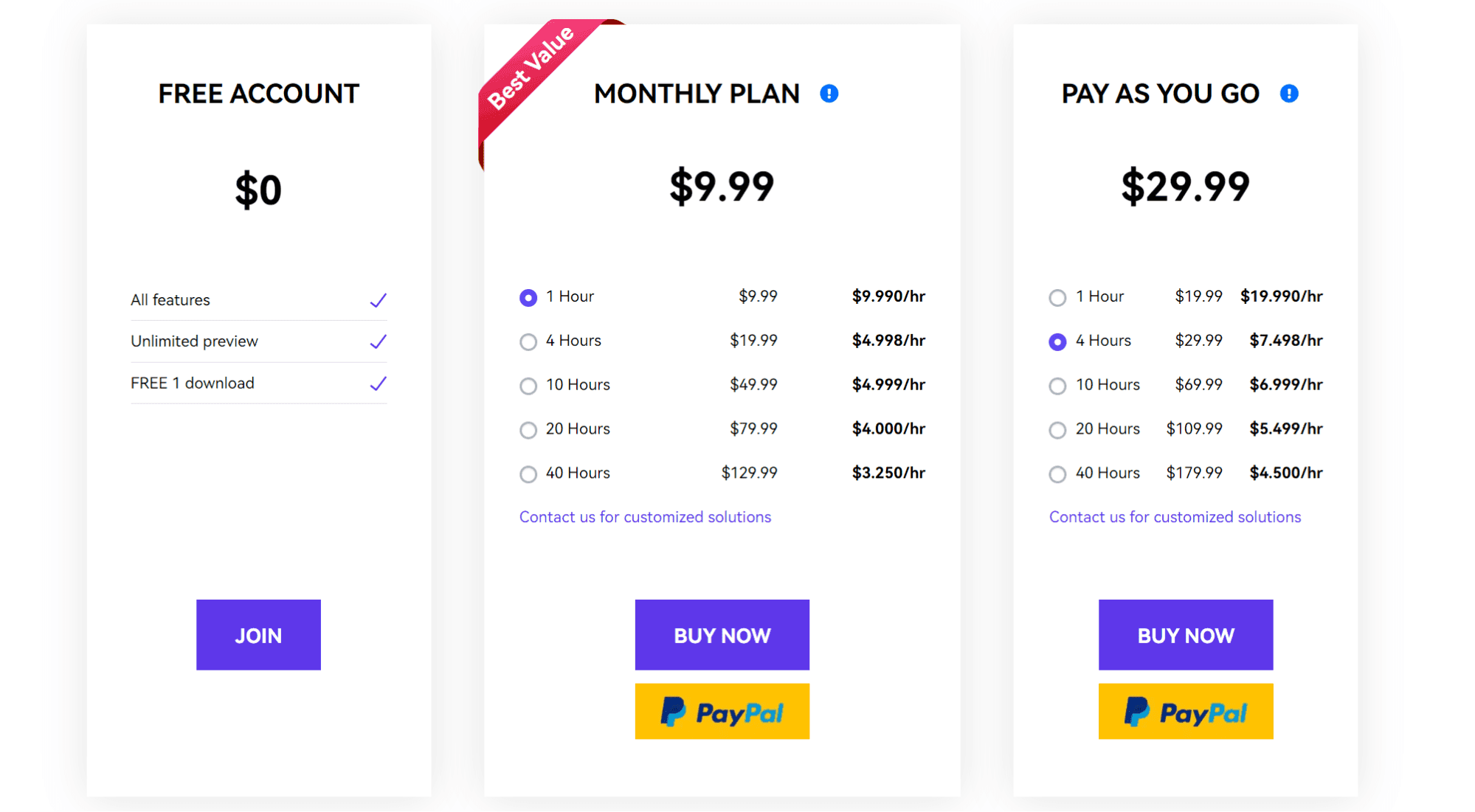Open Pay As You Go customized solutions link
1475x812 pixels.
click(1175, 517)
